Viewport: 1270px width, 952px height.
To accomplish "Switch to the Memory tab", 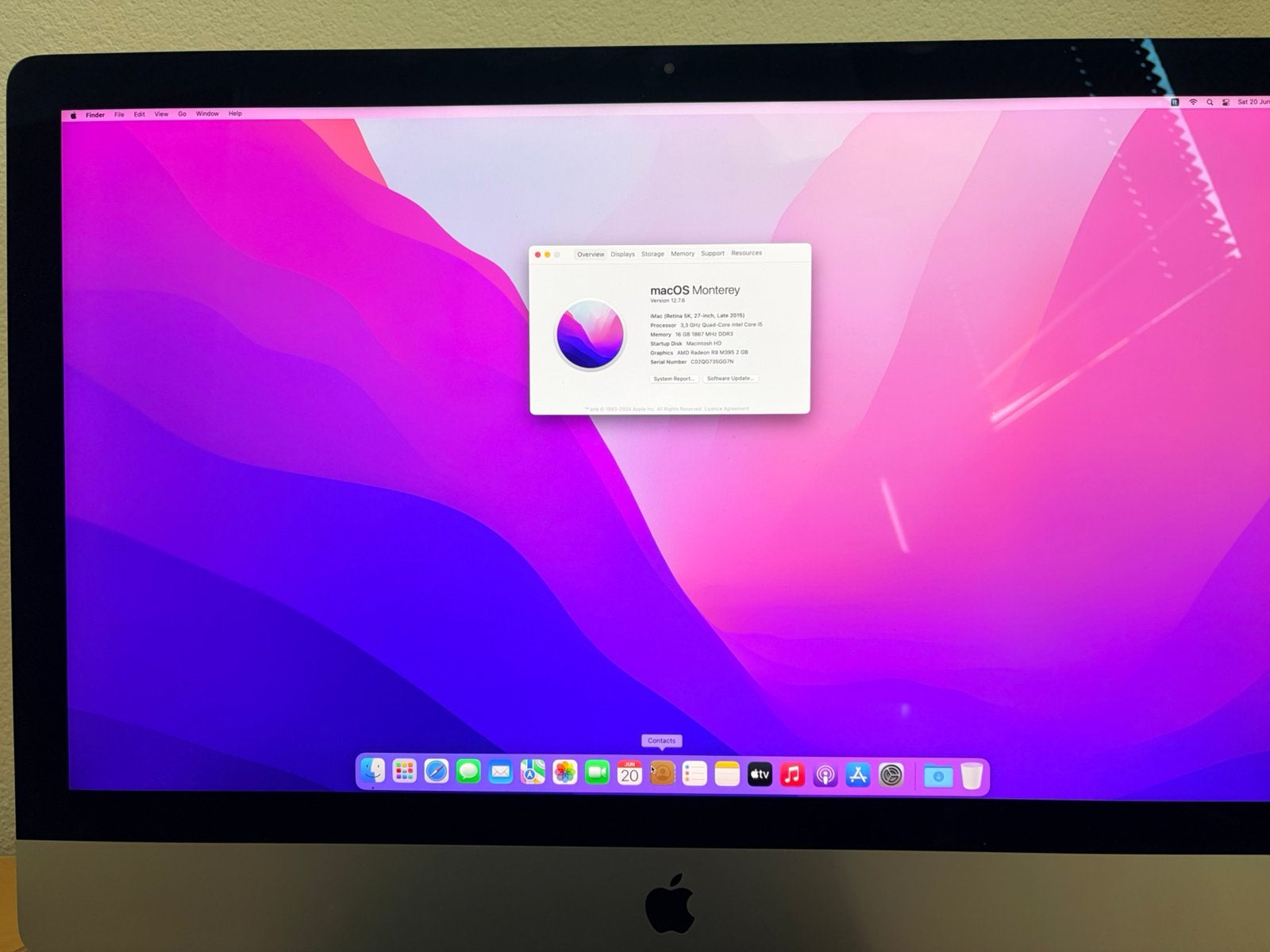I will [x=683, y=254].
